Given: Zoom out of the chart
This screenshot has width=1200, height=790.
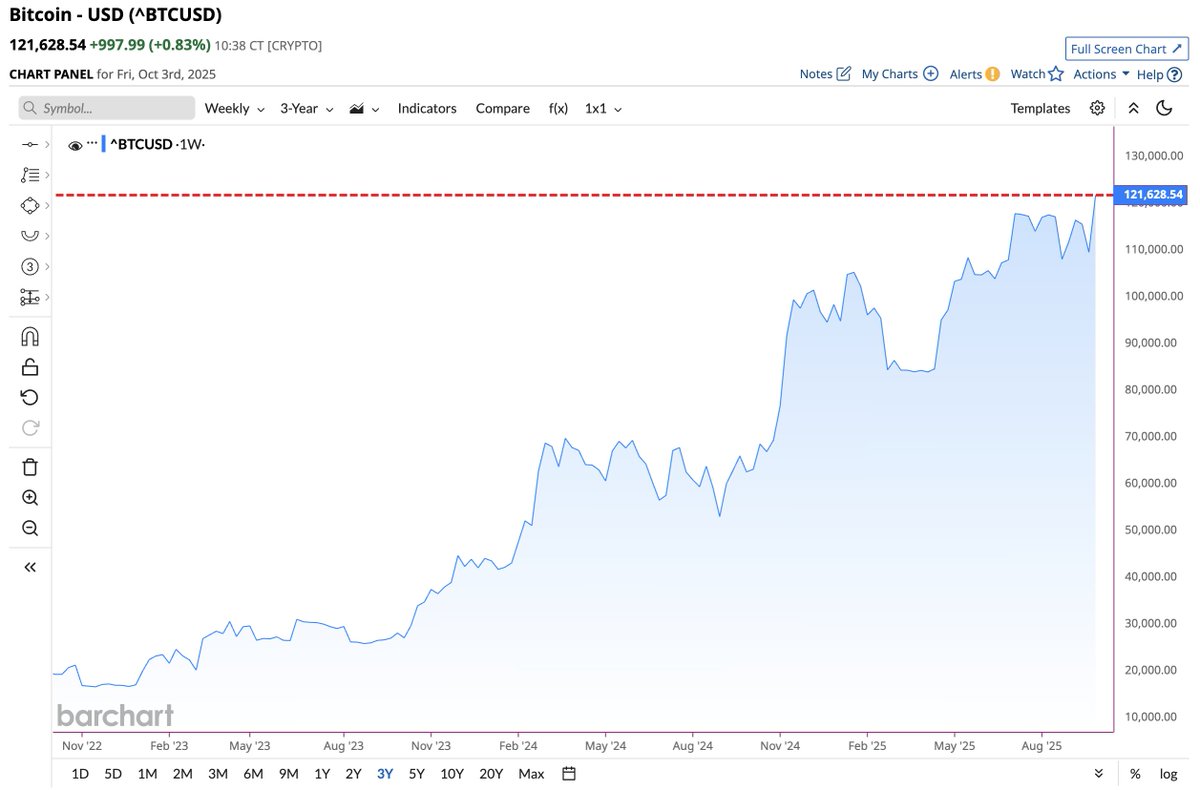Looking at the screenshot, I should point(30,528).
